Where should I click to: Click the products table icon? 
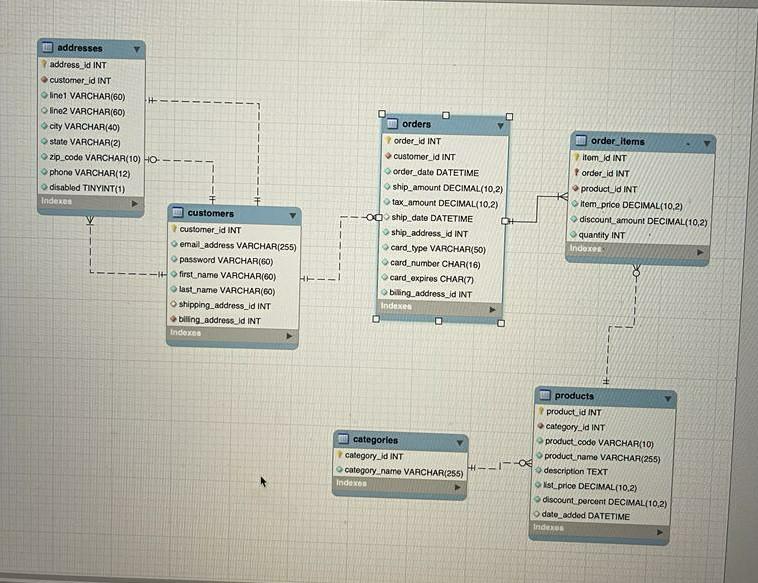coord(545,395)
